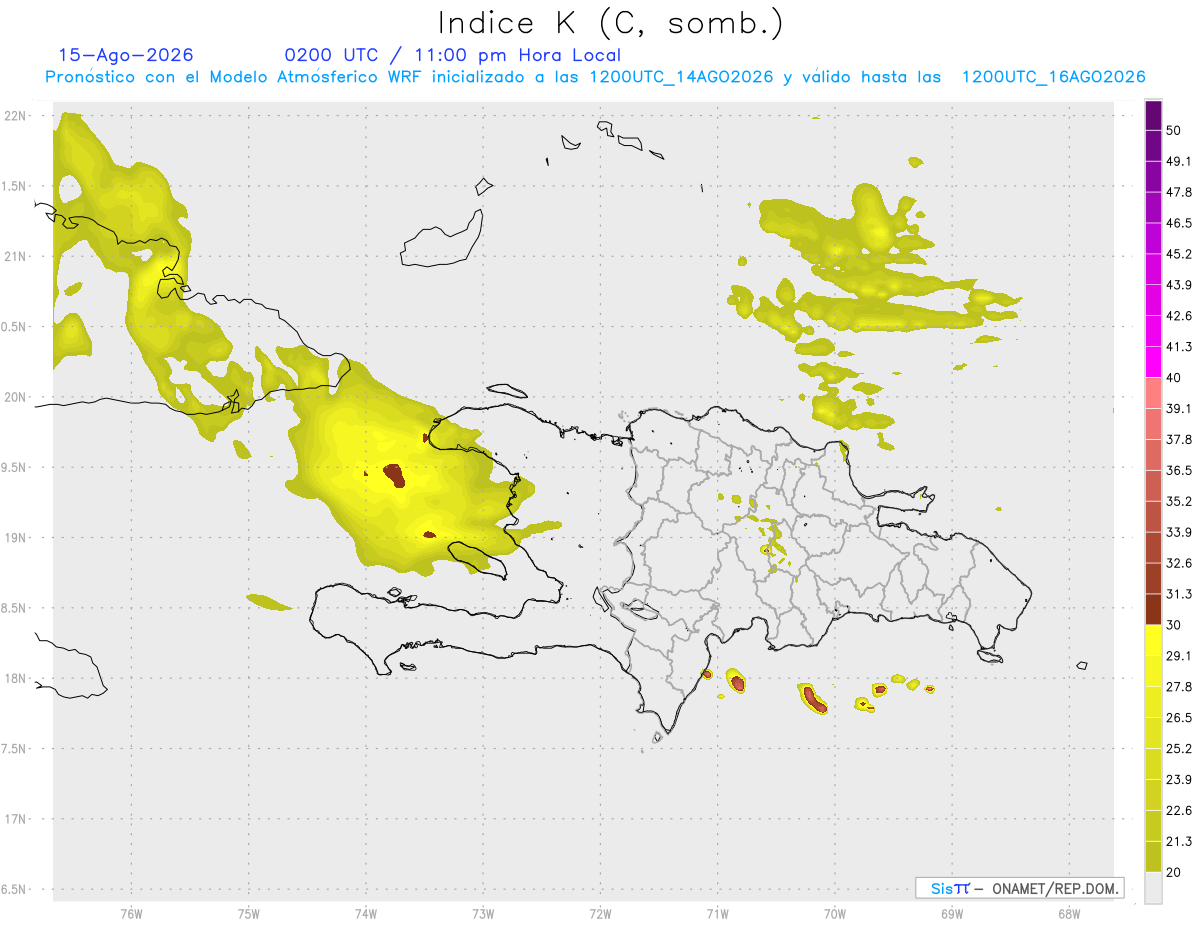Click the "74W" longitude label
This screenshot has width=1200, height=927.
click(x=365, y=913)
